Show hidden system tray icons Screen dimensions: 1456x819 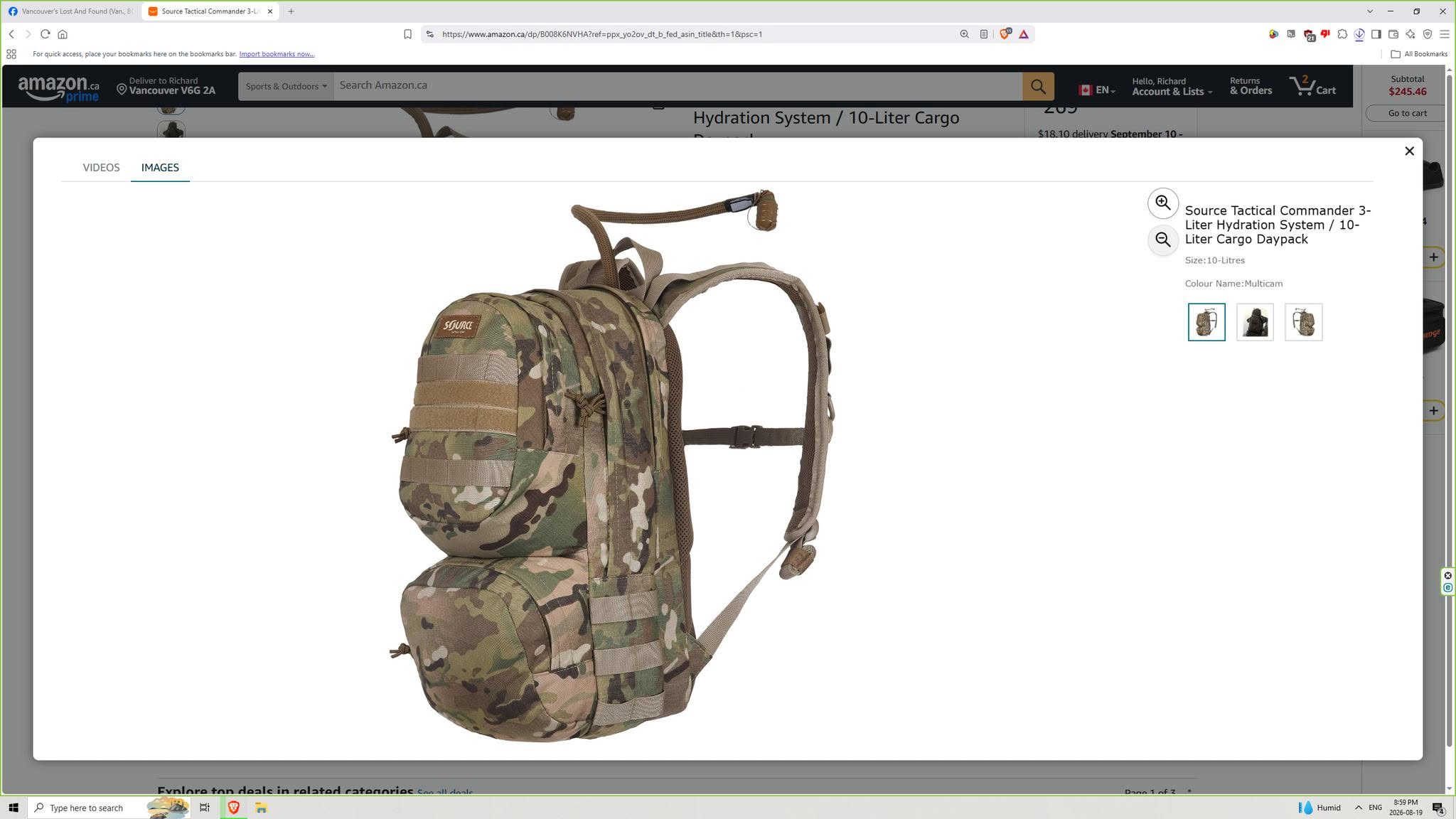[x=1359, y=808]
